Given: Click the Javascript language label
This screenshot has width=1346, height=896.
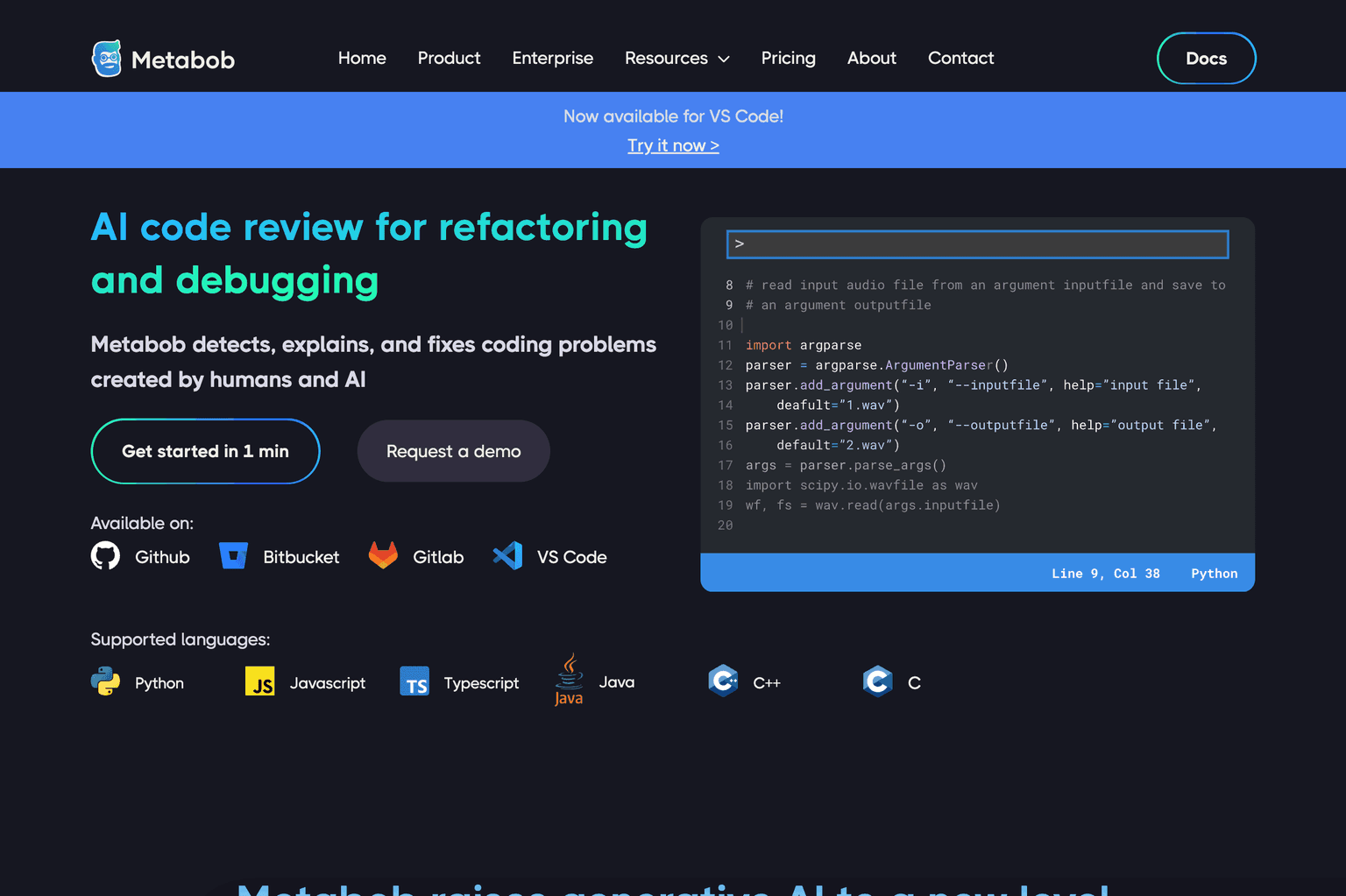Looking at the screenshot, I should tap(328, 683).
